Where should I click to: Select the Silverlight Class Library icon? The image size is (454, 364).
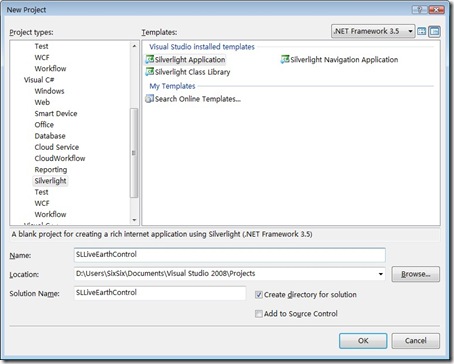[x=150, y=72]
